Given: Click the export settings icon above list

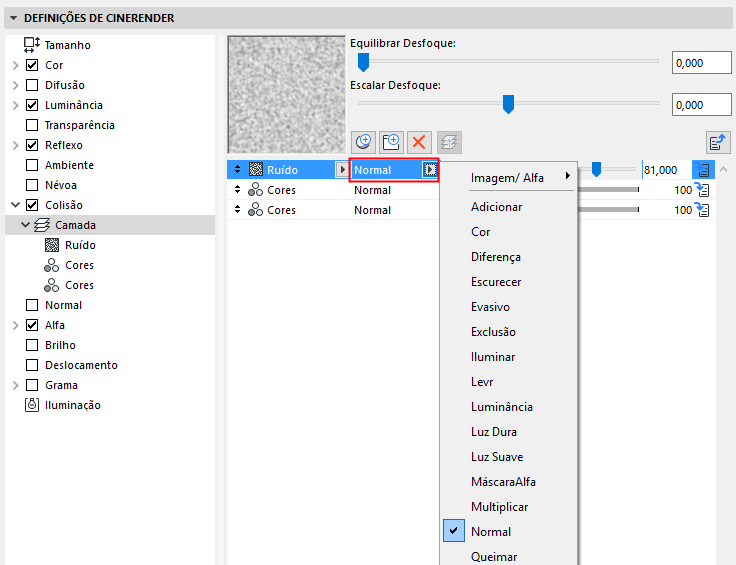Looking at the screenshot, I should pos(718,142).
